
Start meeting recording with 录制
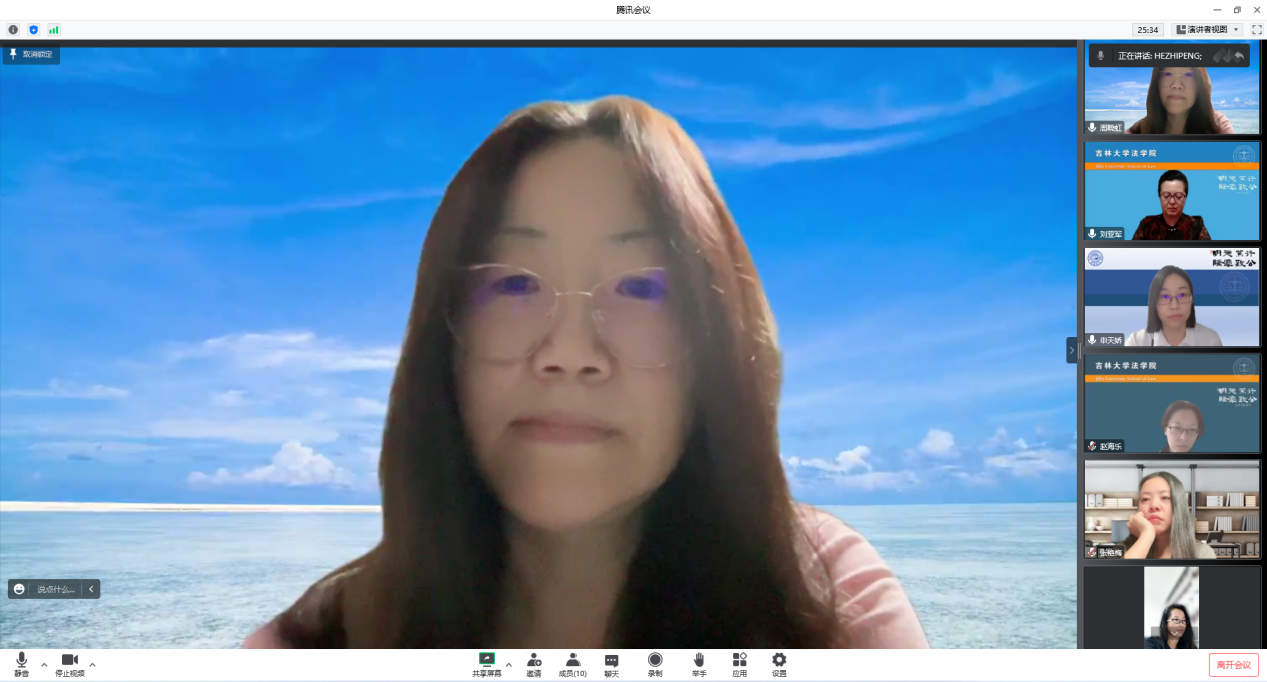(656, 661)
